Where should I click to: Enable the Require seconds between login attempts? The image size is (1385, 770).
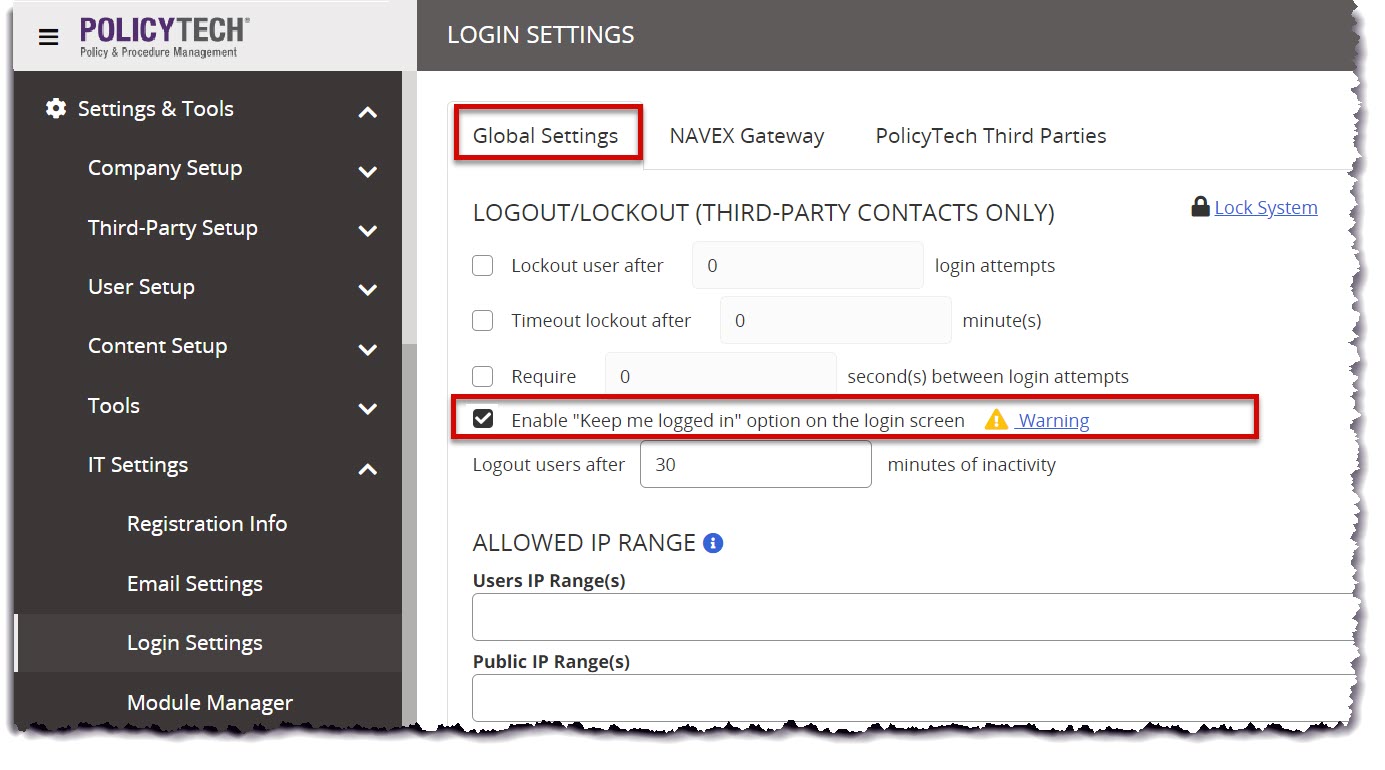pos(483,376)
